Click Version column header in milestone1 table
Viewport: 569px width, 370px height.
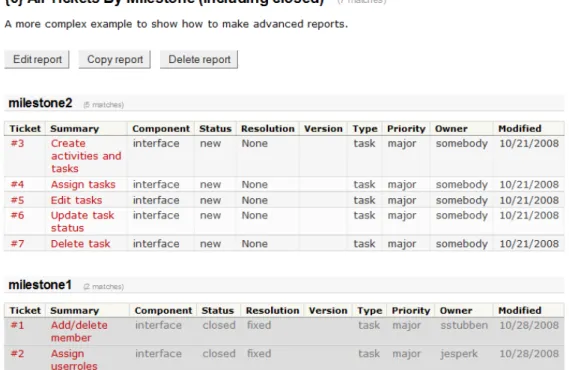click(328, 311)
